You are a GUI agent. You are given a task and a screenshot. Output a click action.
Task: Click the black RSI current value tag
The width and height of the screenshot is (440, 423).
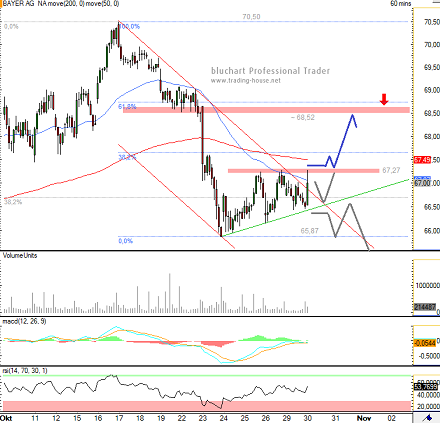[x=425, y=387]
